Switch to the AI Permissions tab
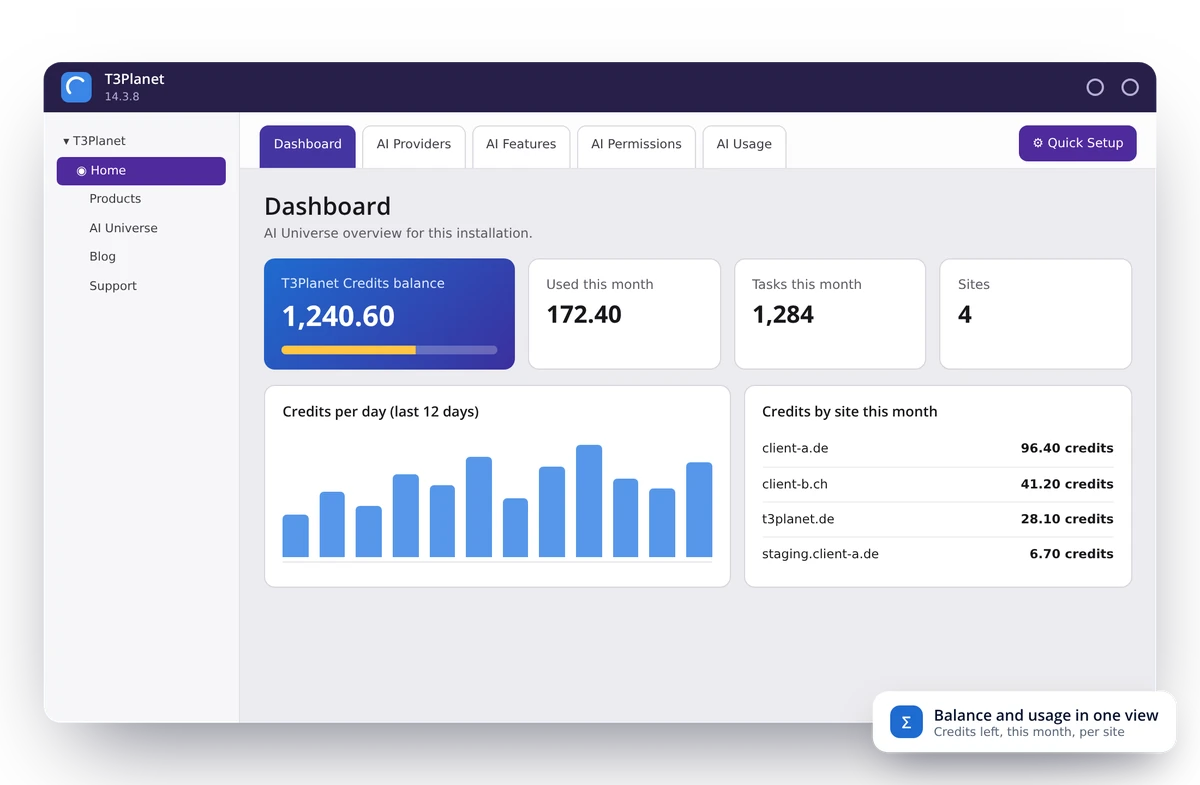Viewport: 1200px width, 785px height. 636,146
